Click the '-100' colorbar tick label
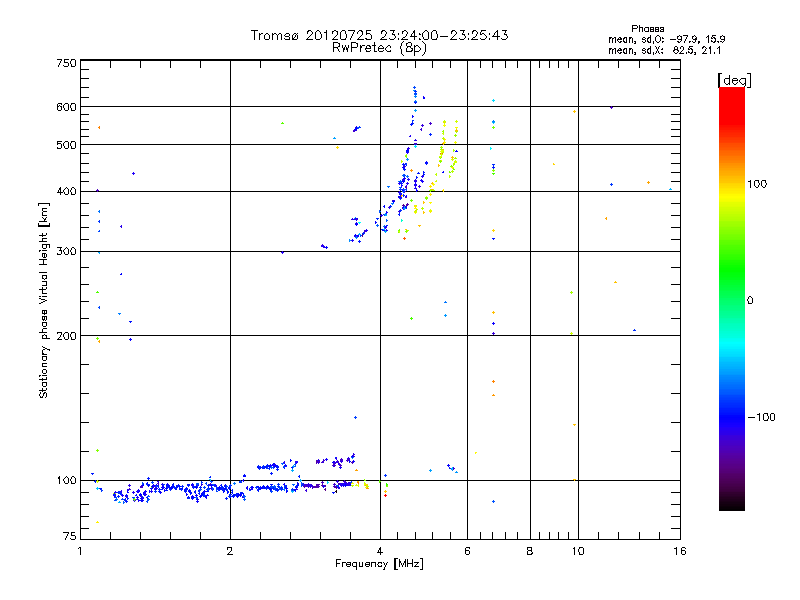This screenshot has width=800, height=600. click(761, 417)
